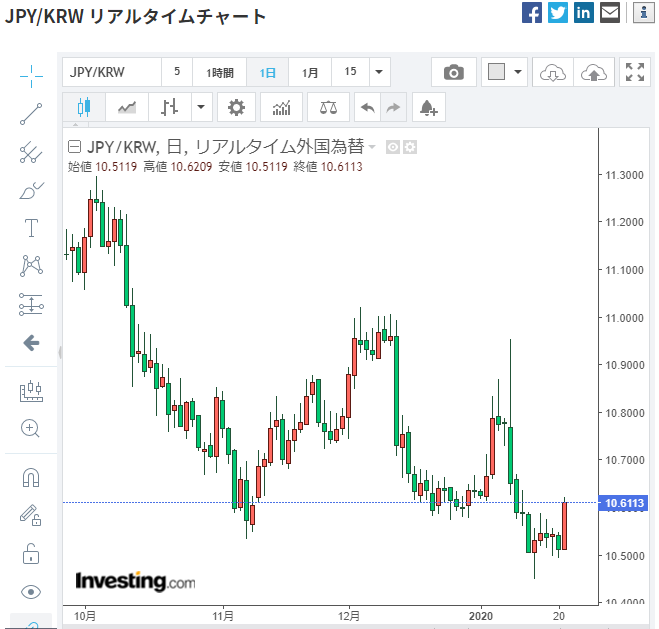Select the 1日 interval

[x=267, y=72]
